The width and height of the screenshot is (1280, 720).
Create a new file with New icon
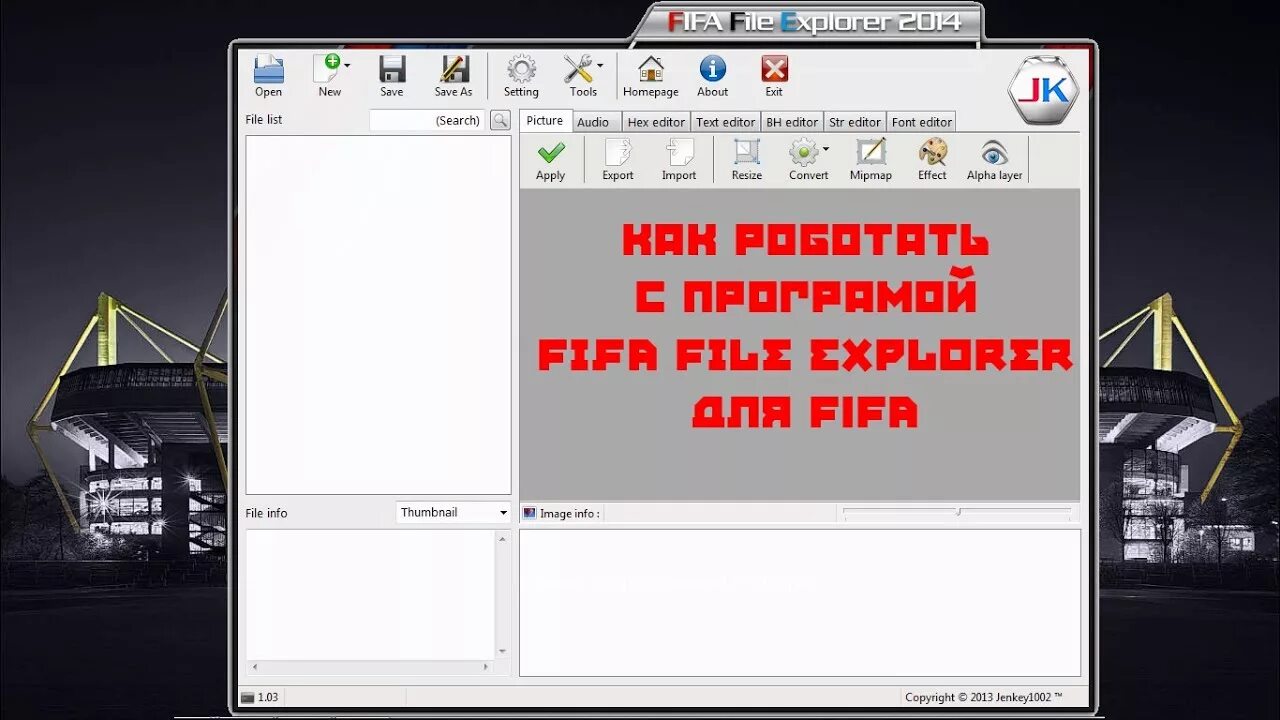[327, 69]
